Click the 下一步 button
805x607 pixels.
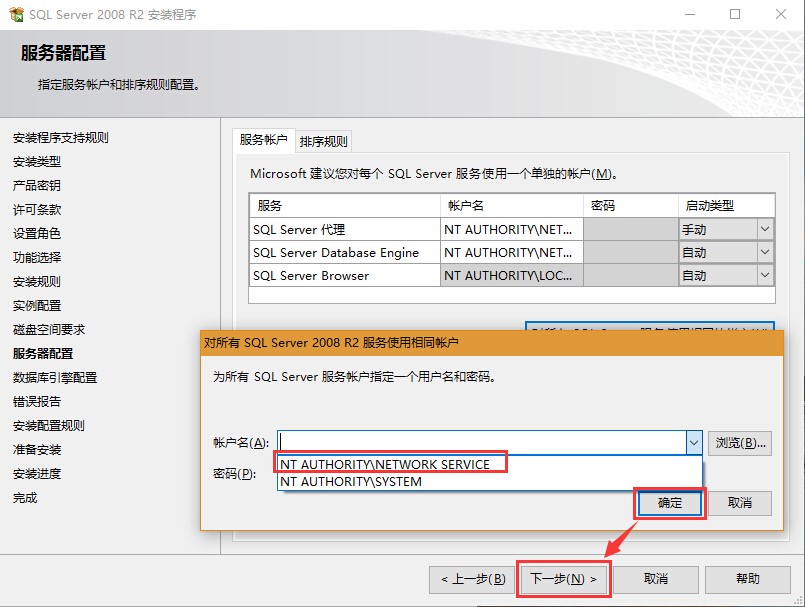564,578
